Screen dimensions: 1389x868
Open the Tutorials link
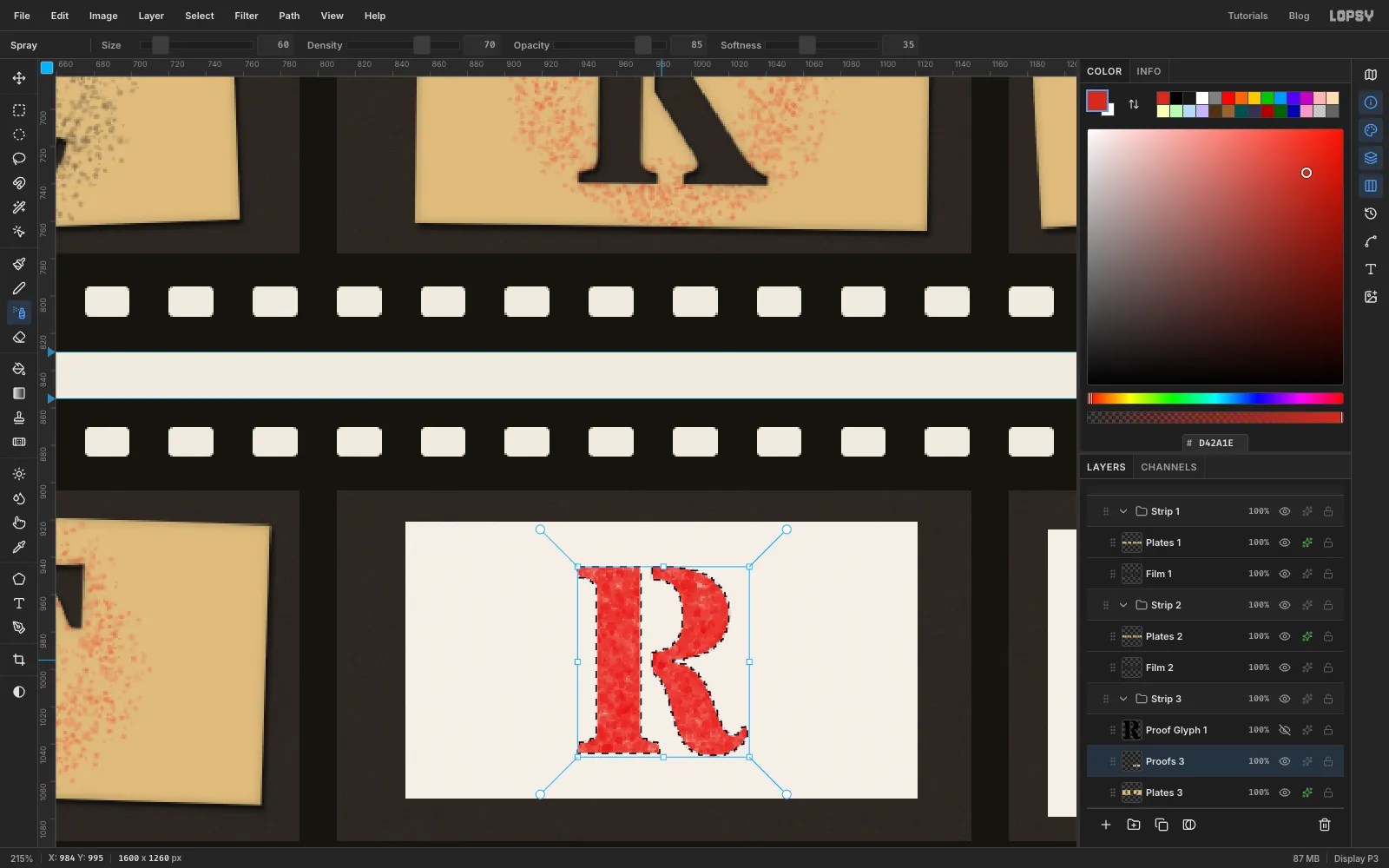[x=1247, y=16]
